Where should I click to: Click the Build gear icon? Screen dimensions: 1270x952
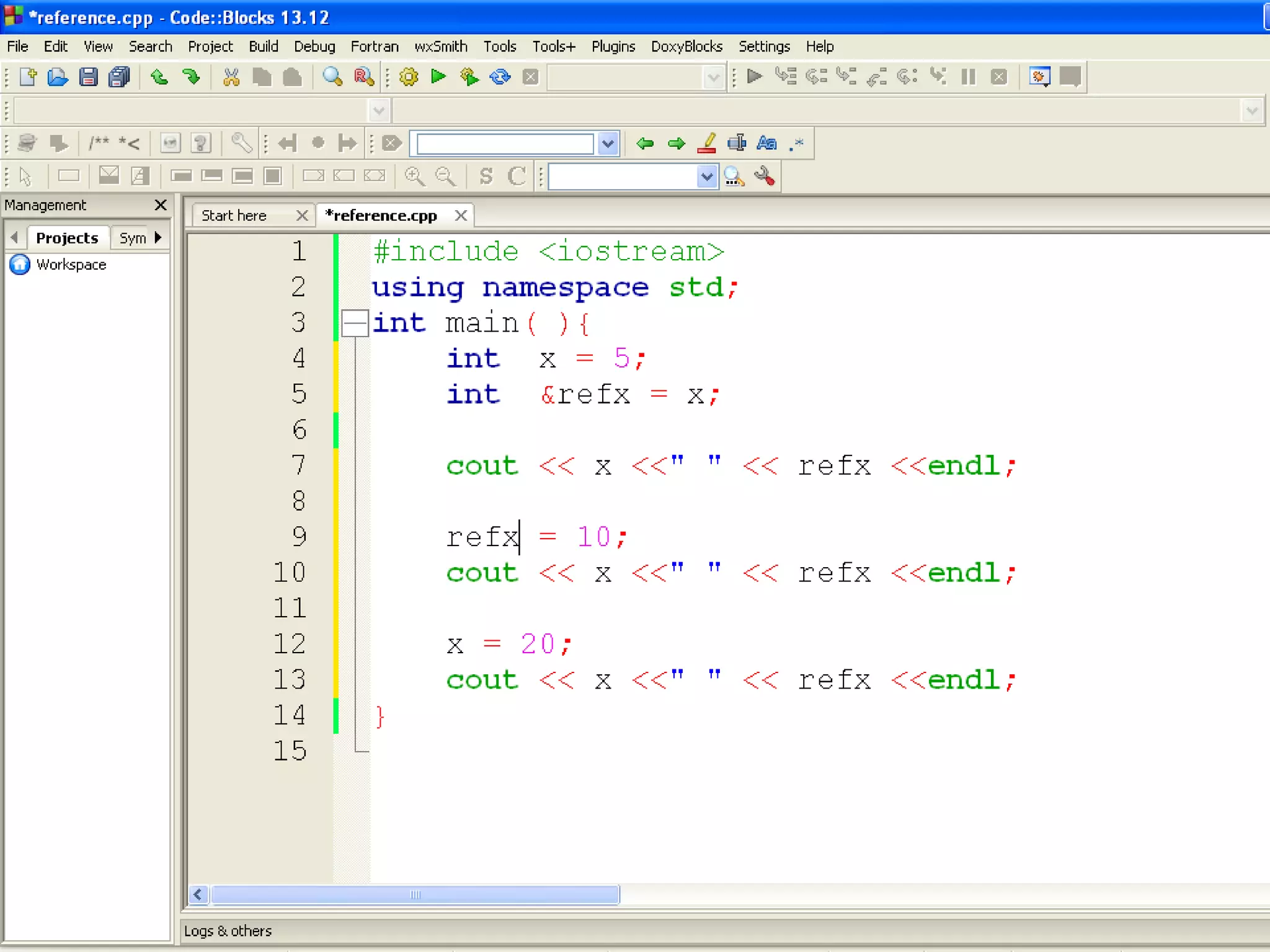pyautogui.click(x=409, y=77)
